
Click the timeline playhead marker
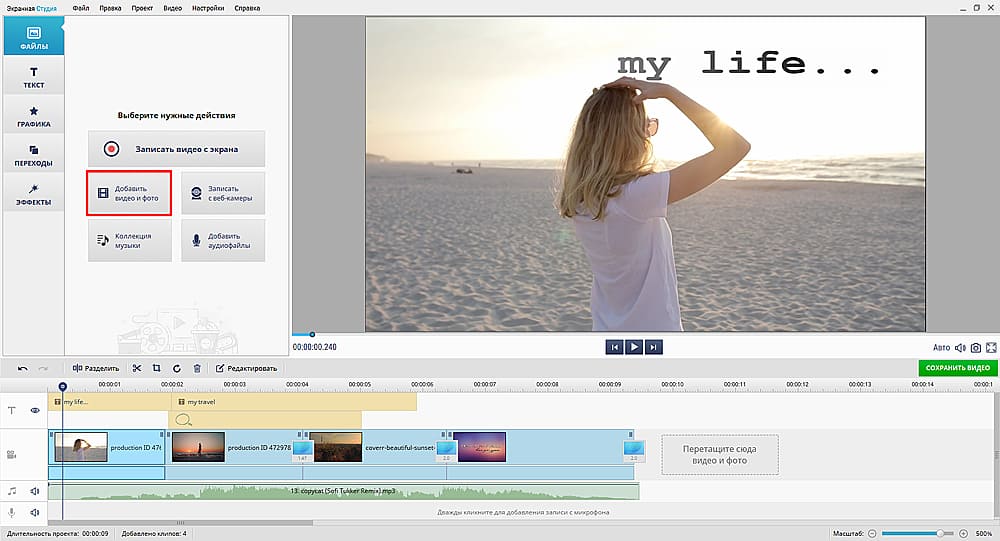pos(62,387)
